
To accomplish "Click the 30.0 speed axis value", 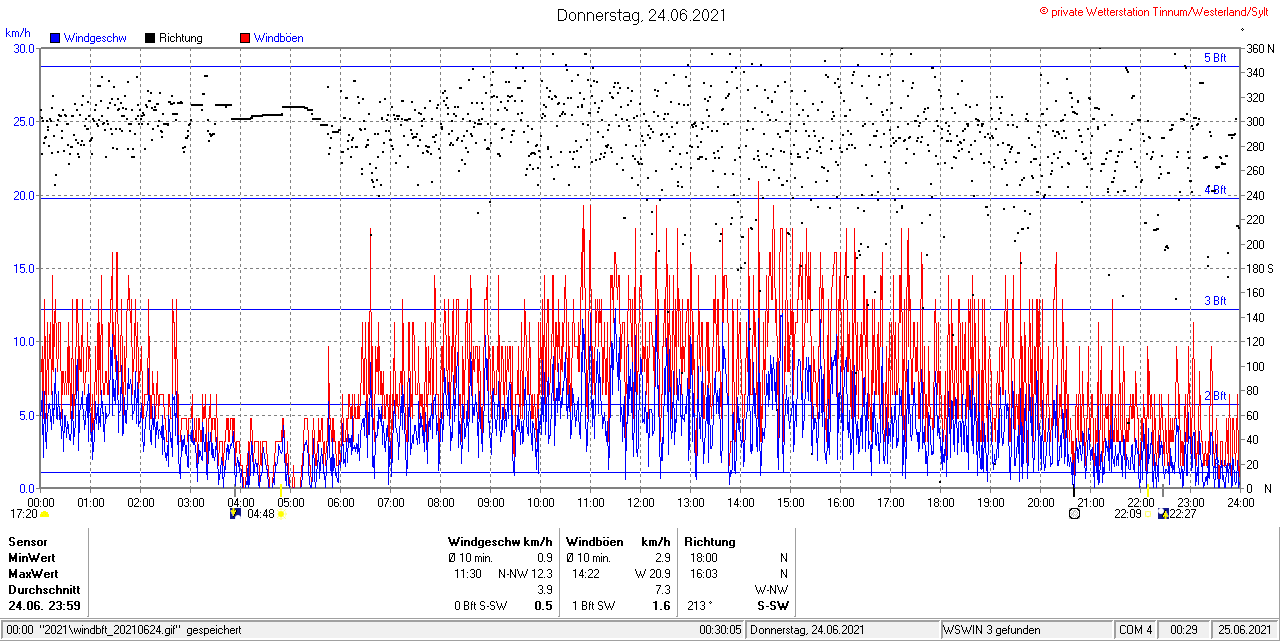I will click(23, 48).
